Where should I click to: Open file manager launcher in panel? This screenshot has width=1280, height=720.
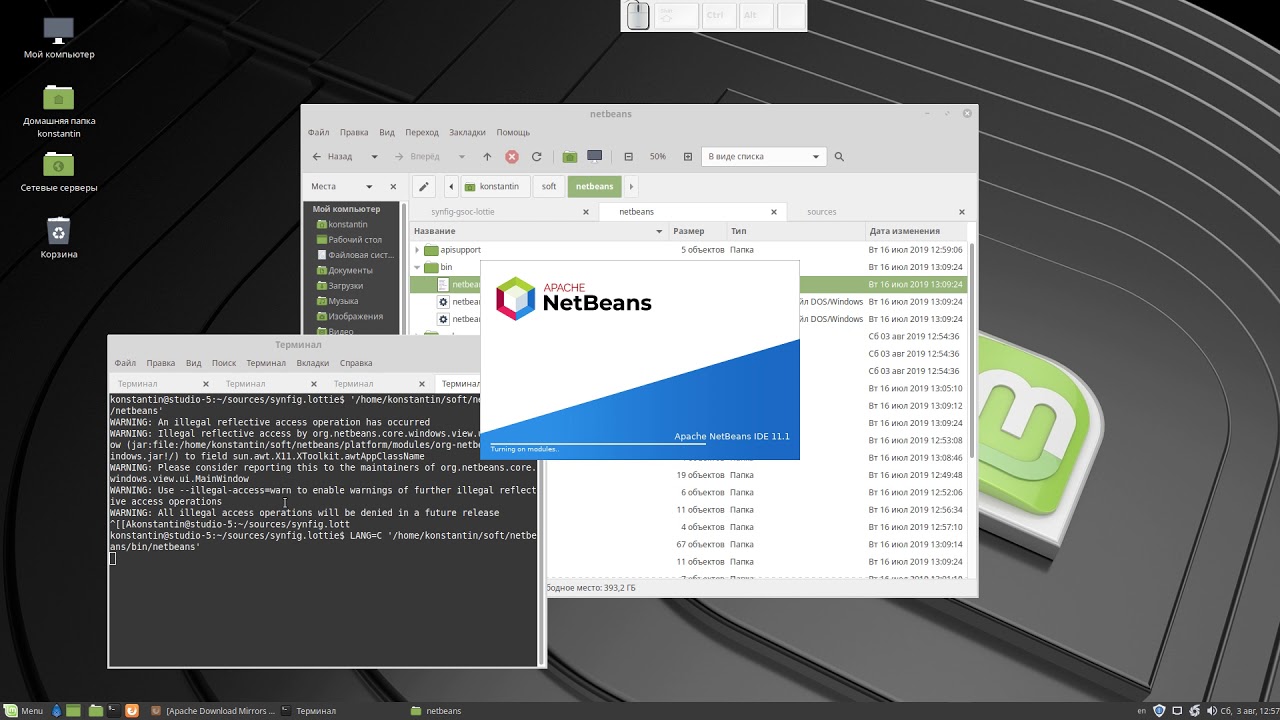[x=96, y=711]
